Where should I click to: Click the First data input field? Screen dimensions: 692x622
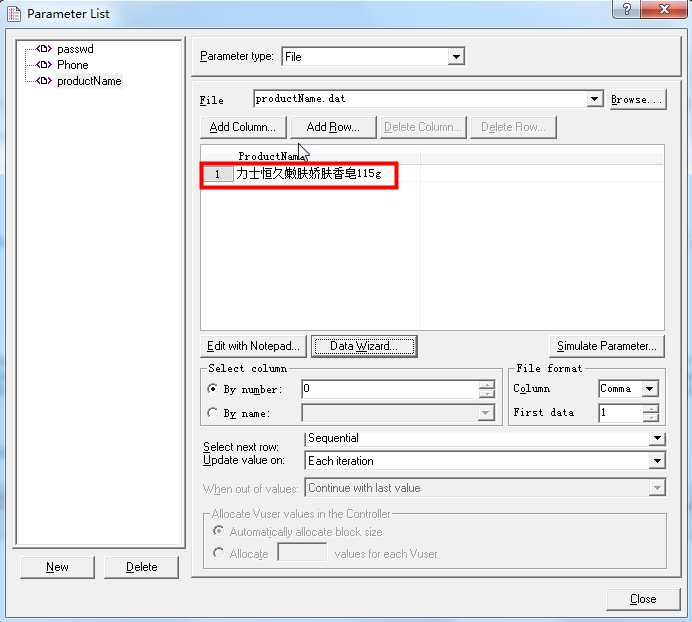[620, 413]
